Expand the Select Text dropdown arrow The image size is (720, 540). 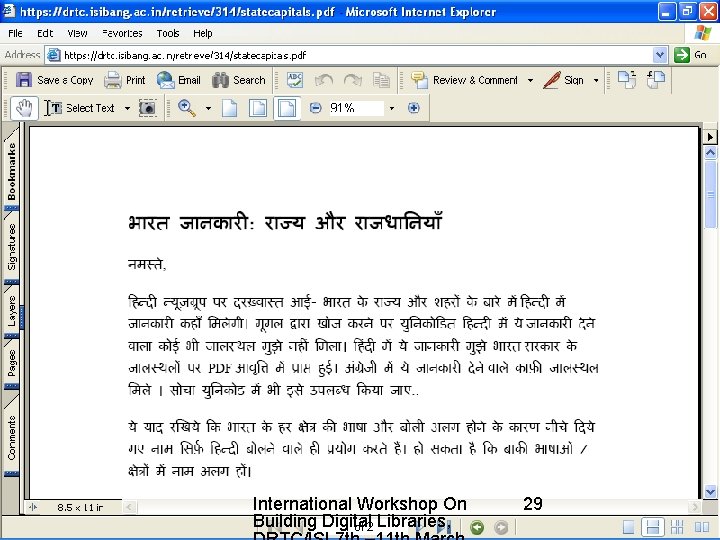[127, 109]
